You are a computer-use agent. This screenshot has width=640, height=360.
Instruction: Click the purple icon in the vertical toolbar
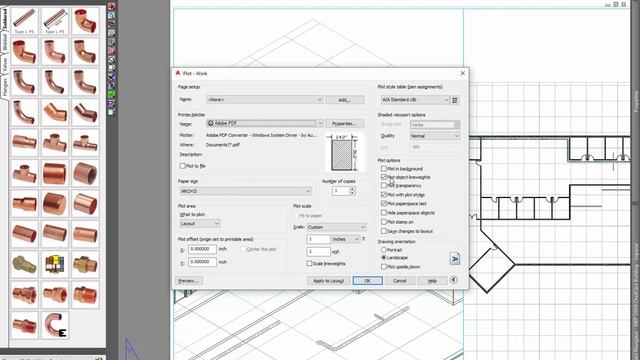tap(111, 103)
